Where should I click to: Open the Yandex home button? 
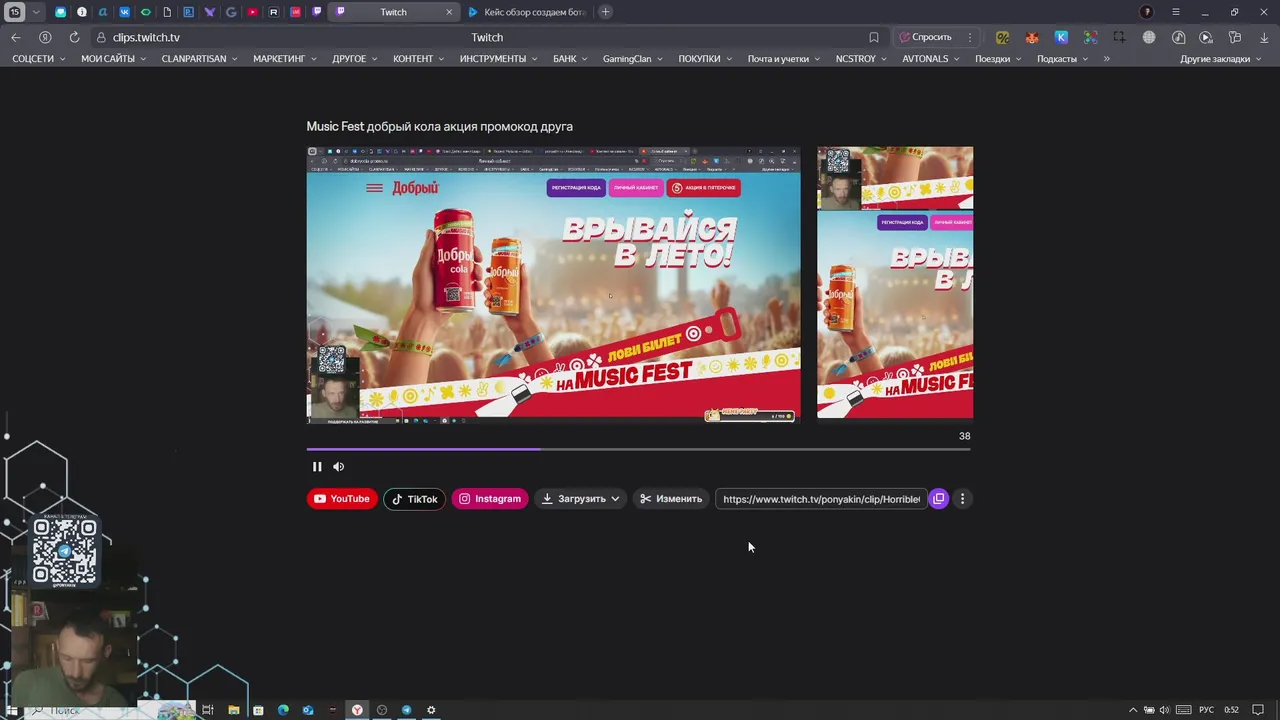pos(45,37)
